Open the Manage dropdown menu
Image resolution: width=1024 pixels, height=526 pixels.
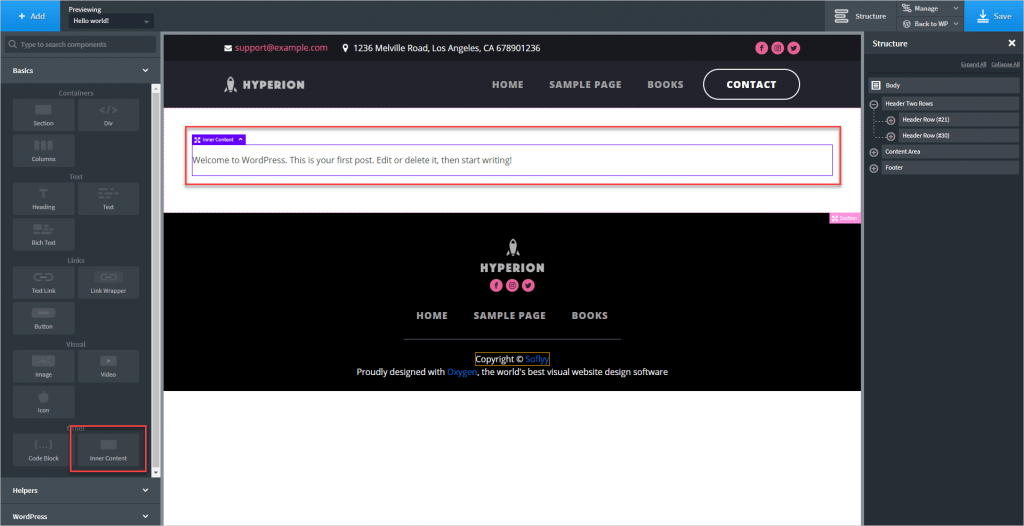click(930, 8)
